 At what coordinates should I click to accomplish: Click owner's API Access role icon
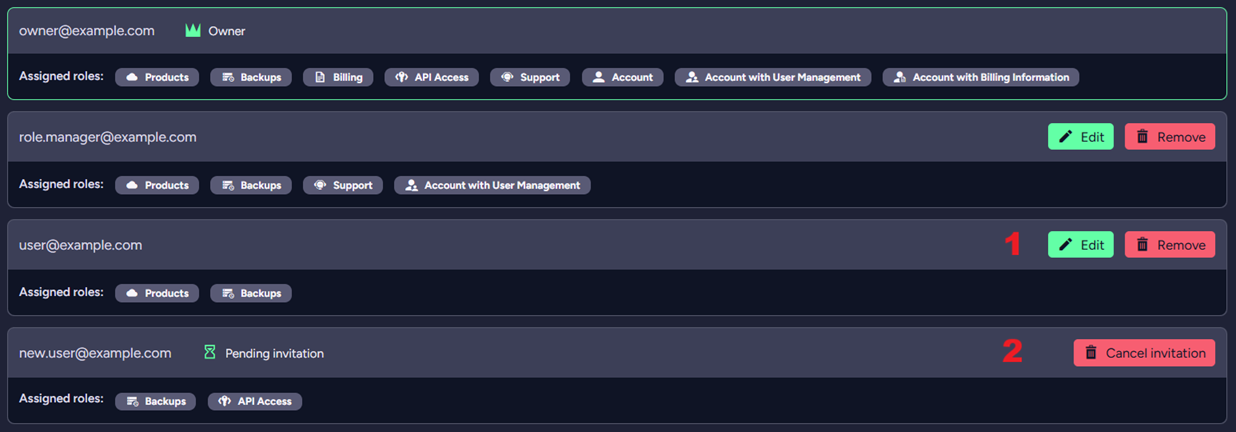pos(402,77)
